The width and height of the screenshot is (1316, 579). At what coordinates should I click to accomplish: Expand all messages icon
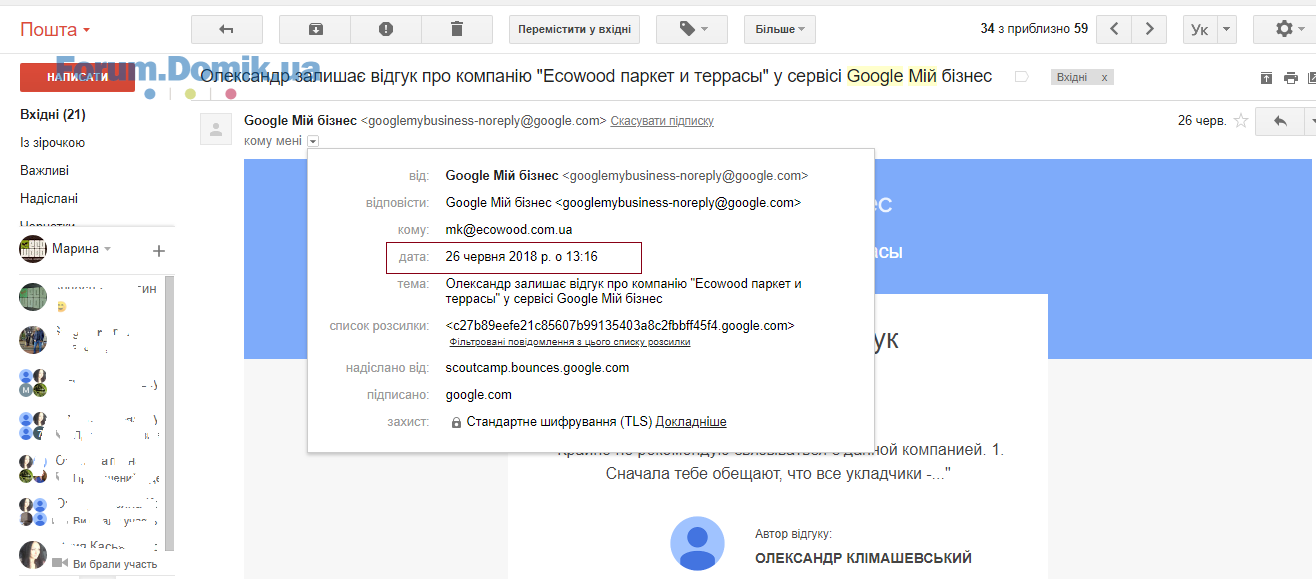[1267, 78]
